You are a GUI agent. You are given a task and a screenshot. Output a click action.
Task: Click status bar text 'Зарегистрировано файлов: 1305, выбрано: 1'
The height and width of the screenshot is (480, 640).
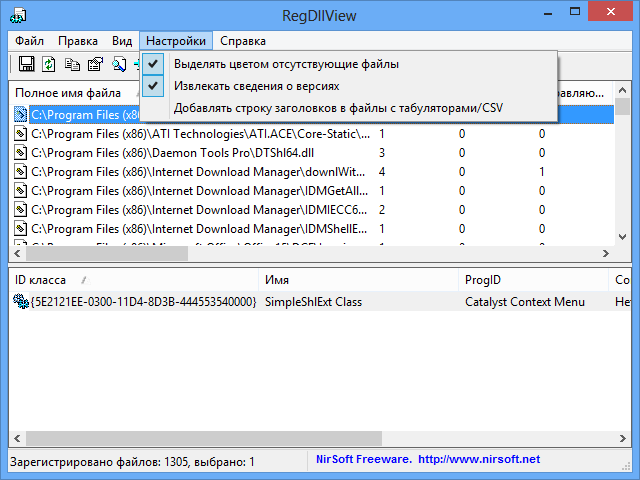tap(132, 462)
